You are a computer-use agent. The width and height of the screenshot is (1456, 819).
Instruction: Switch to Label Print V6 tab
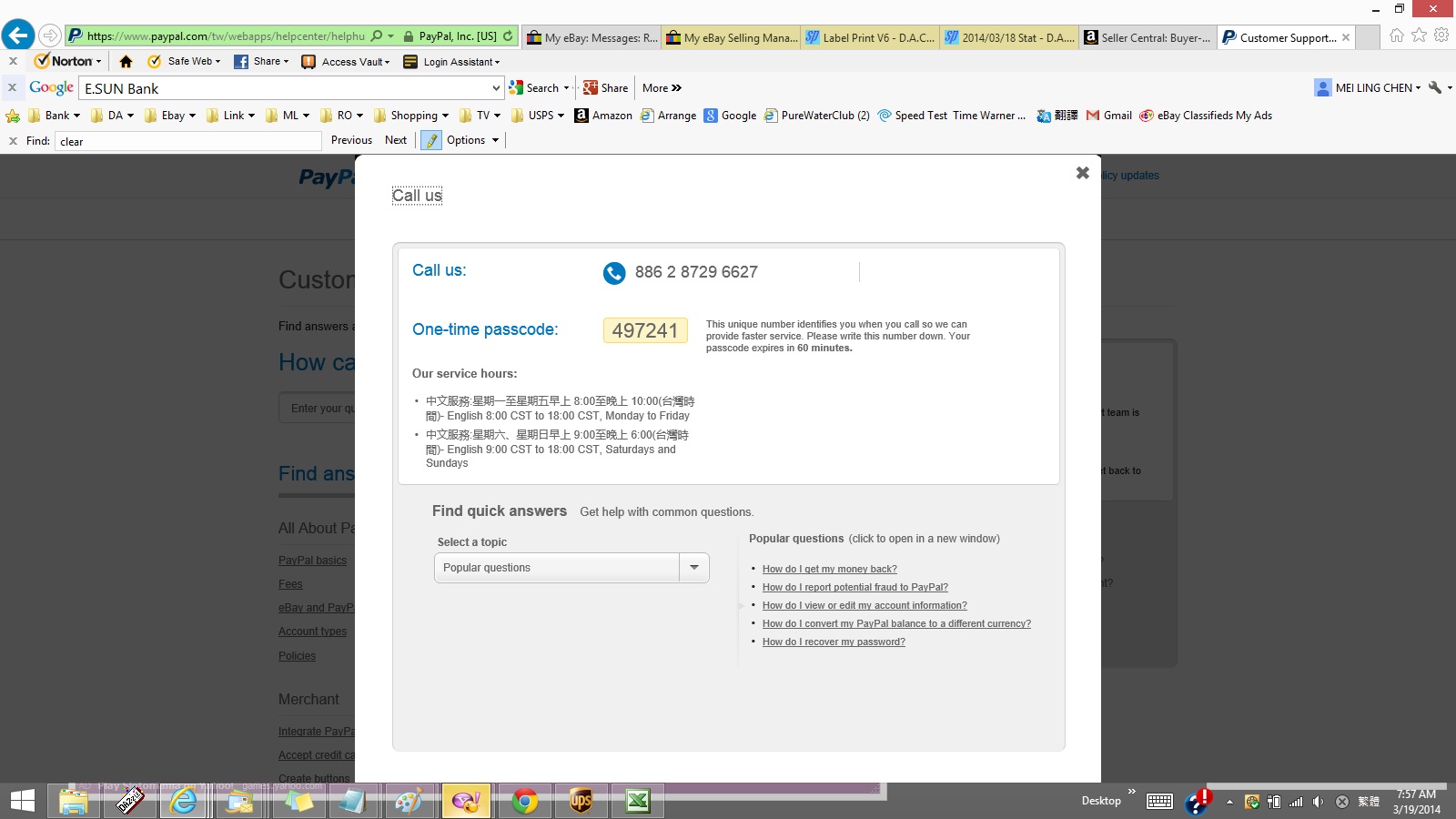point(871,37)
